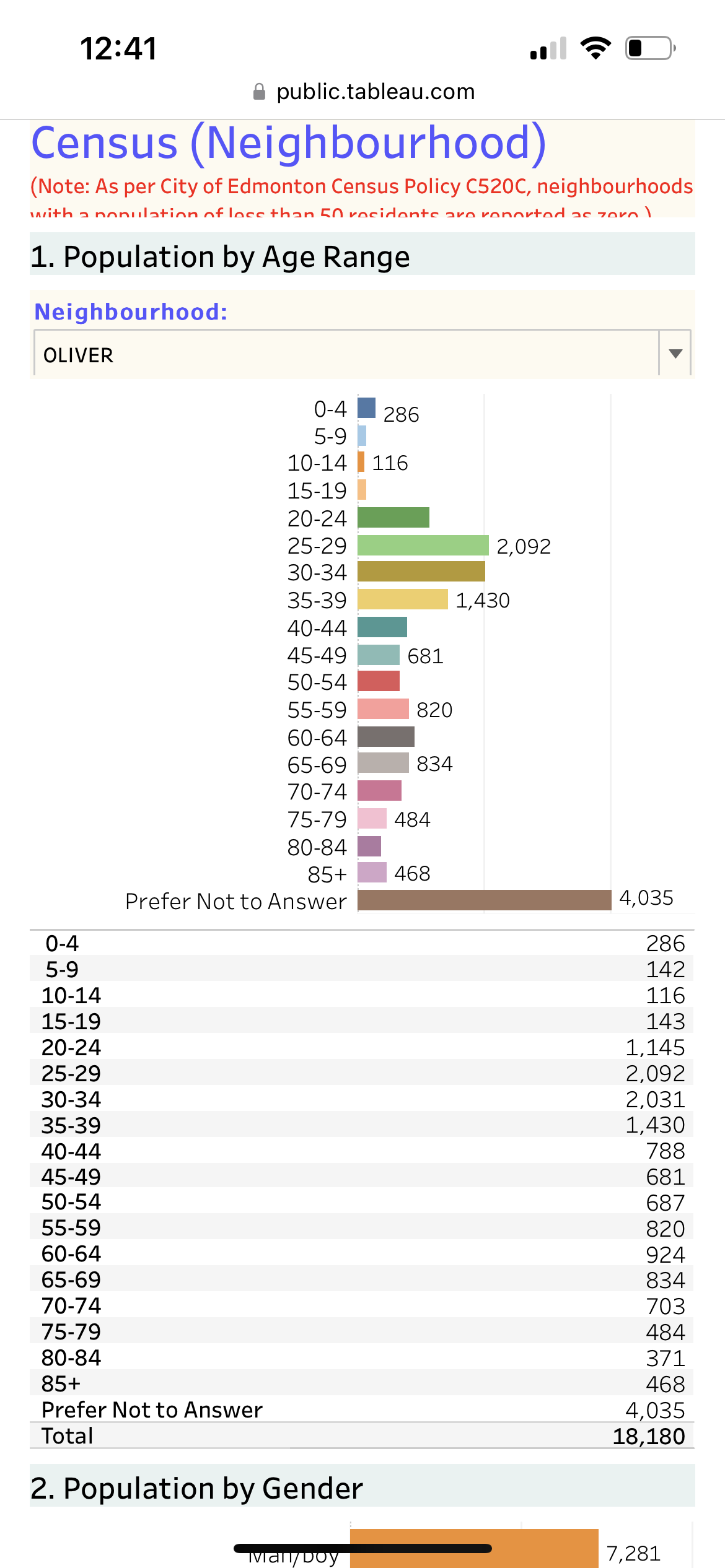Select the blue 0-4 age bar
Screen dimensions: 725x1568
(x=366, y=408)
